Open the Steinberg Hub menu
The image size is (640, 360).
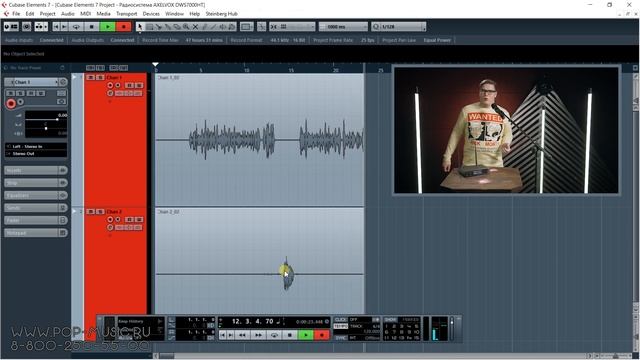[222, 13]
